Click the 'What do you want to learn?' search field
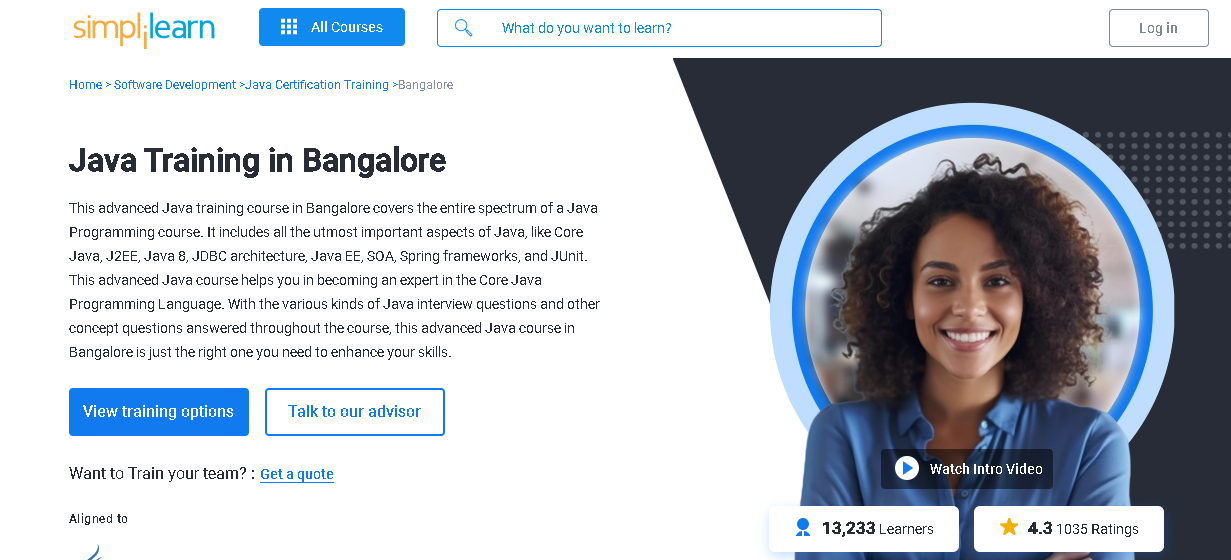 click(659, 28)
